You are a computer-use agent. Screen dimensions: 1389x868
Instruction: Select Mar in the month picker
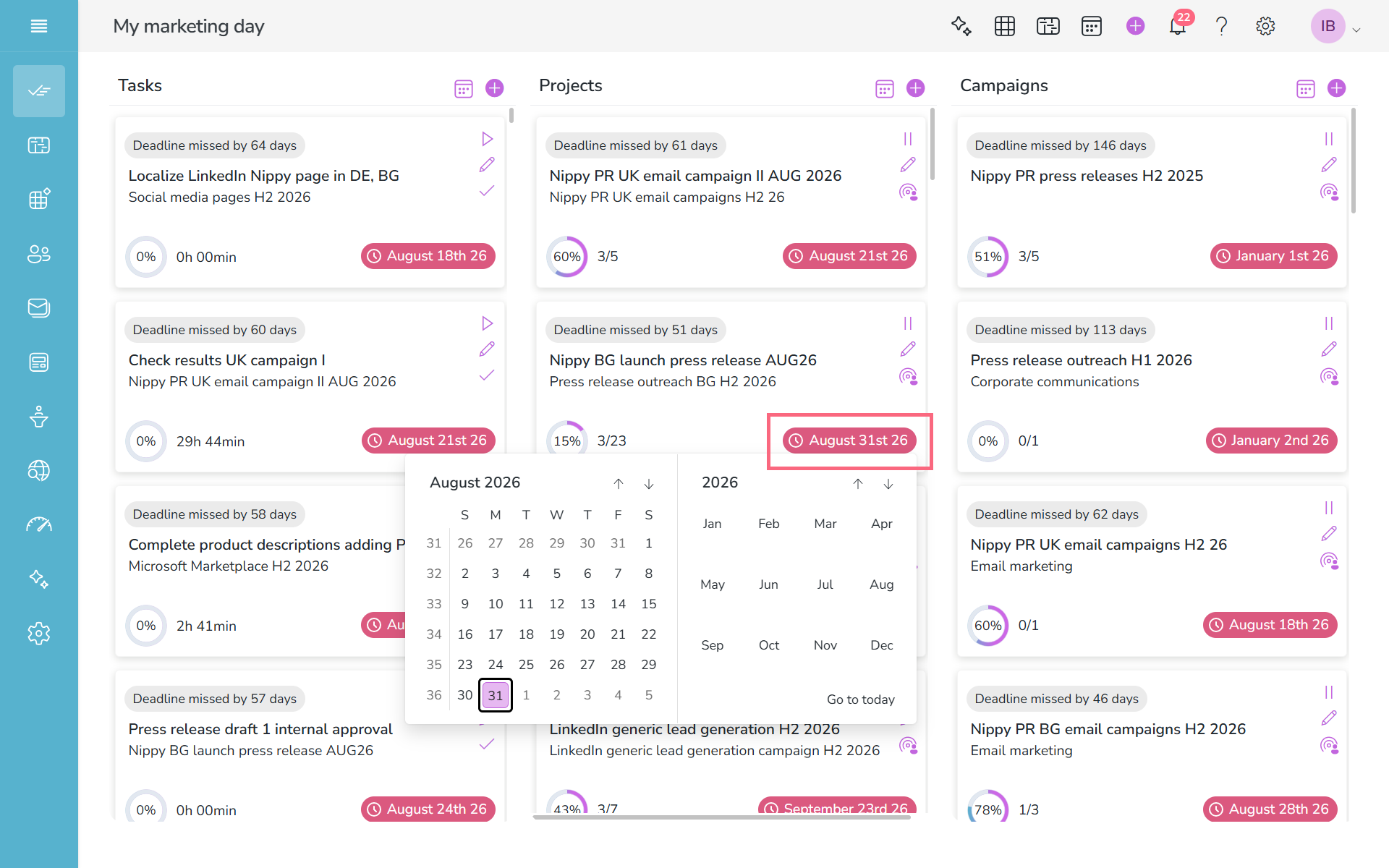[825, 524]
